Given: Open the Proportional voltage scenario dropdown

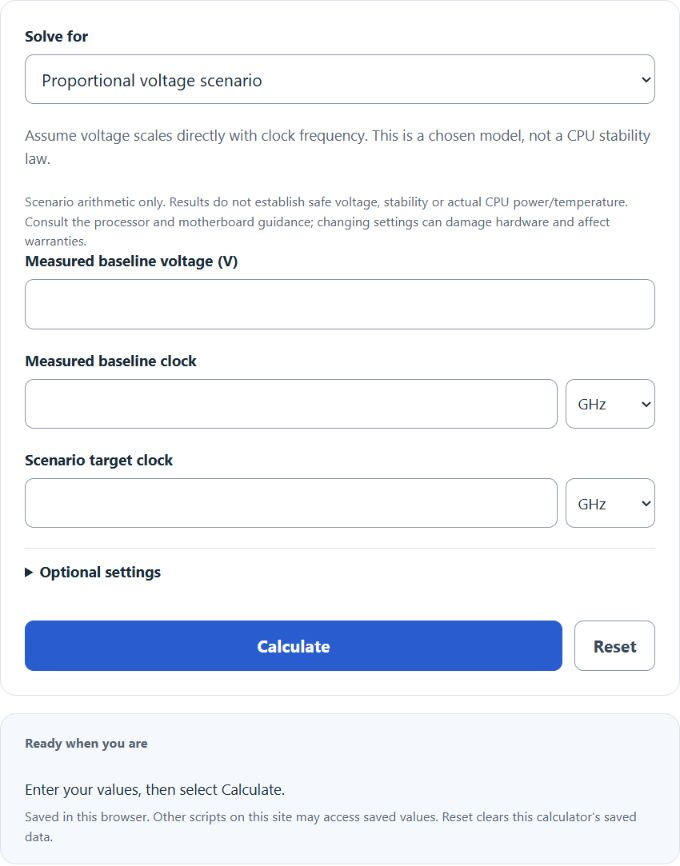Looking at the screenshot, I should pos(340,79).
